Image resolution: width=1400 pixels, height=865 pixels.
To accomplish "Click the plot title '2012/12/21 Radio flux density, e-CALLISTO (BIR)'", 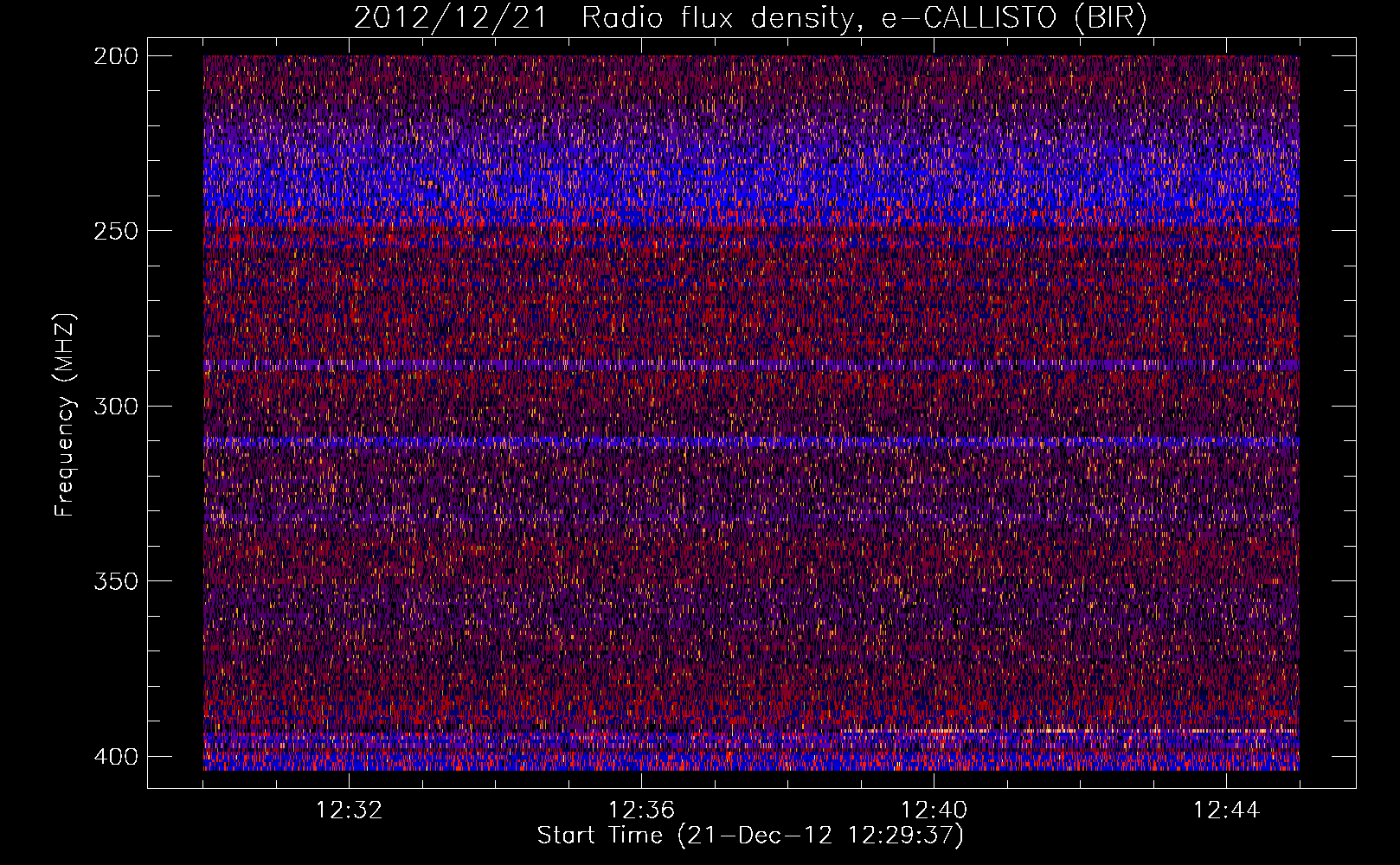I will click(x=750, y=18).
